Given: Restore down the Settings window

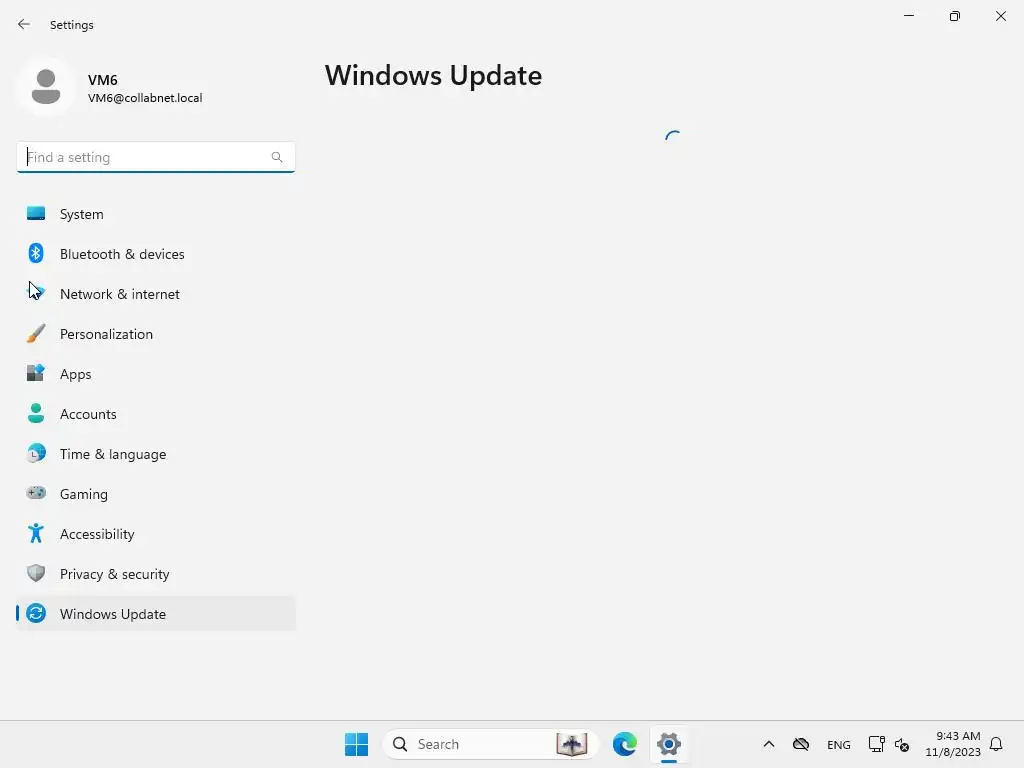Looking at the screenshot, I should [955, 16].
